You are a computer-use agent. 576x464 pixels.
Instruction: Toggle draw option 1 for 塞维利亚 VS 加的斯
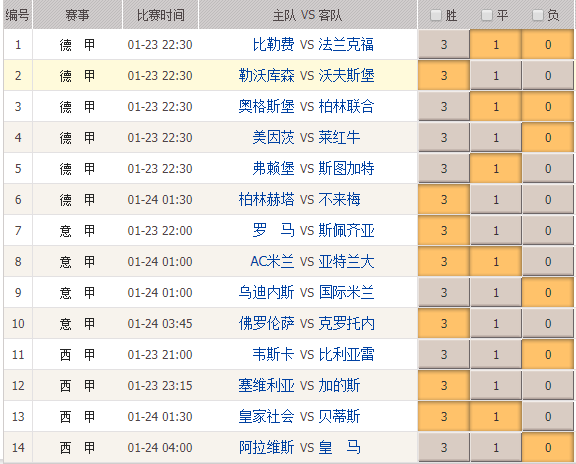496,385
